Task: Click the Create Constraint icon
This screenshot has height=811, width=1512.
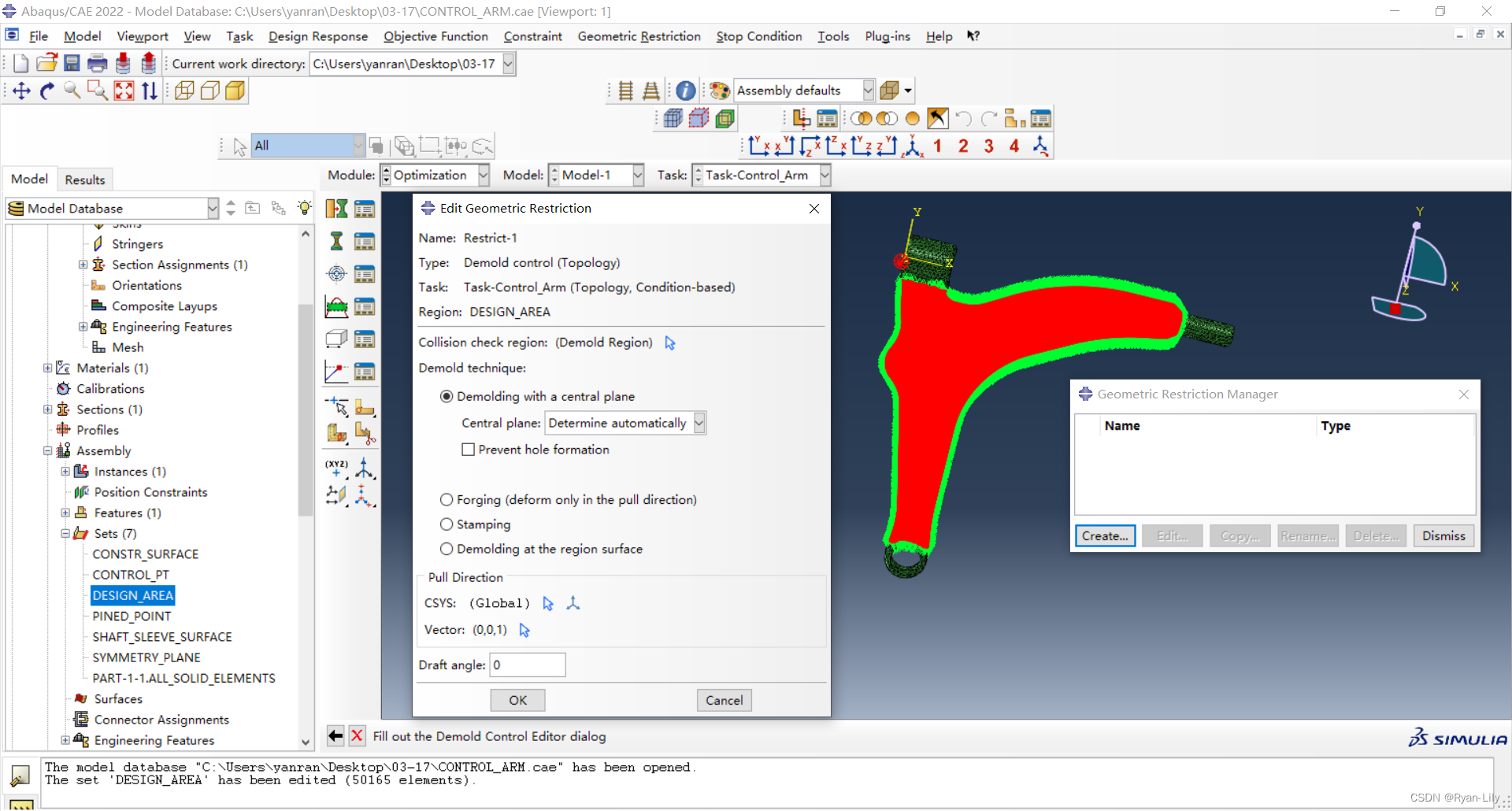Action: [336, 306]
